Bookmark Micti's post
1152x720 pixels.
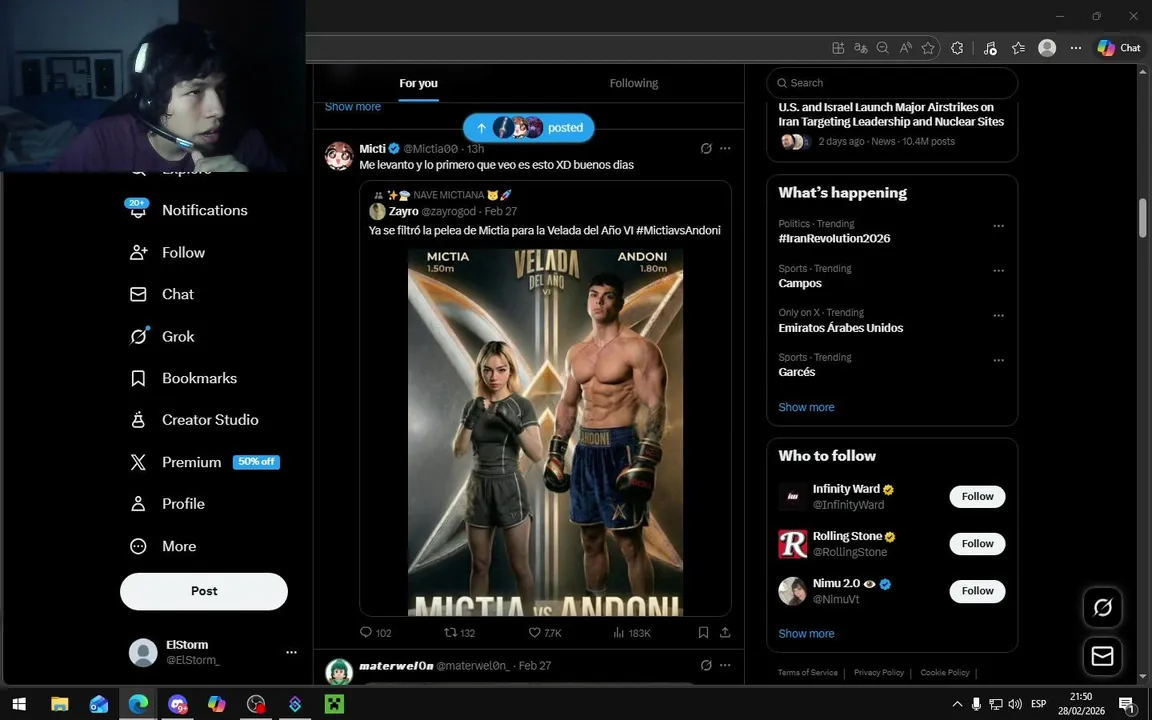703,633
